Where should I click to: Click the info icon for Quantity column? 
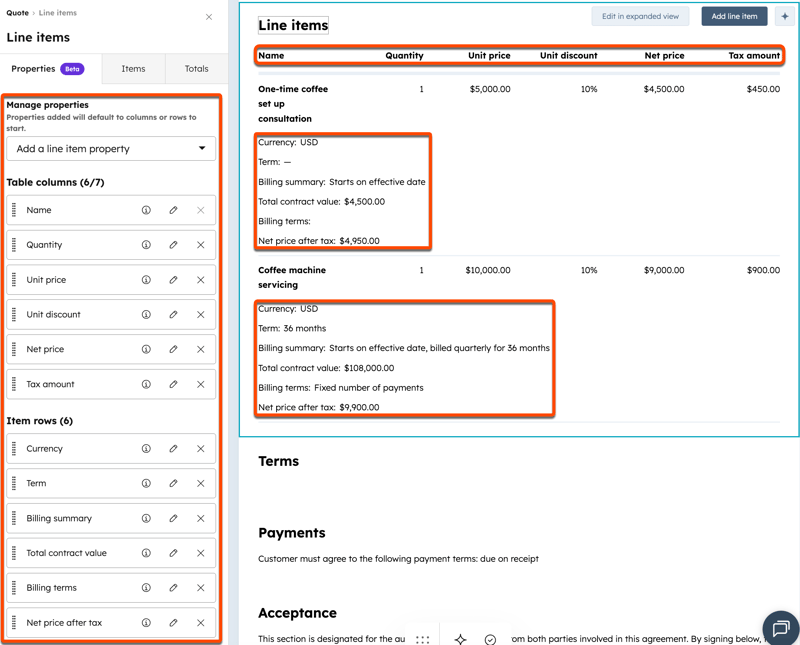[146, 245]
